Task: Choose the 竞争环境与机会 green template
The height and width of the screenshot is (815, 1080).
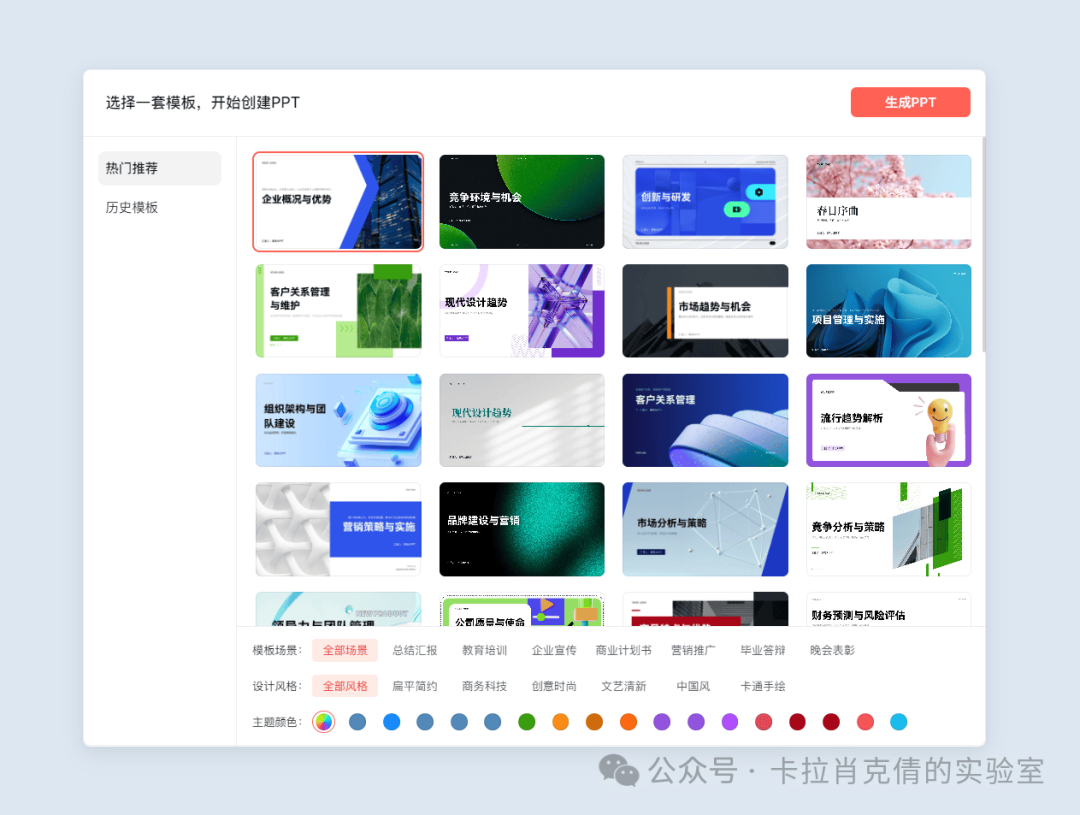Action: pyautogui.click(x=521, y=201)
